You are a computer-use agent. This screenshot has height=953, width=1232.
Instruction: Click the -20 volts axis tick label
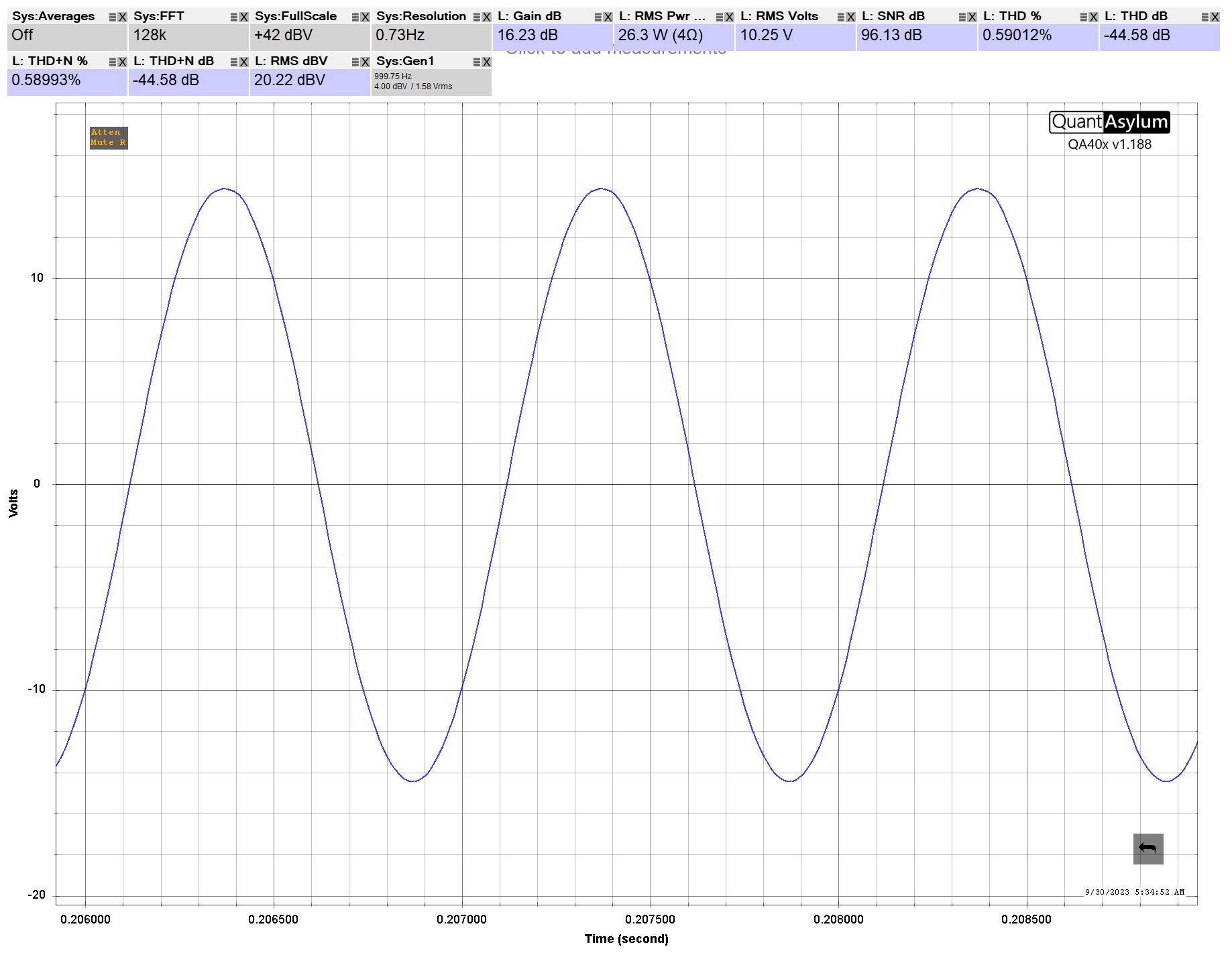(36, 895)
